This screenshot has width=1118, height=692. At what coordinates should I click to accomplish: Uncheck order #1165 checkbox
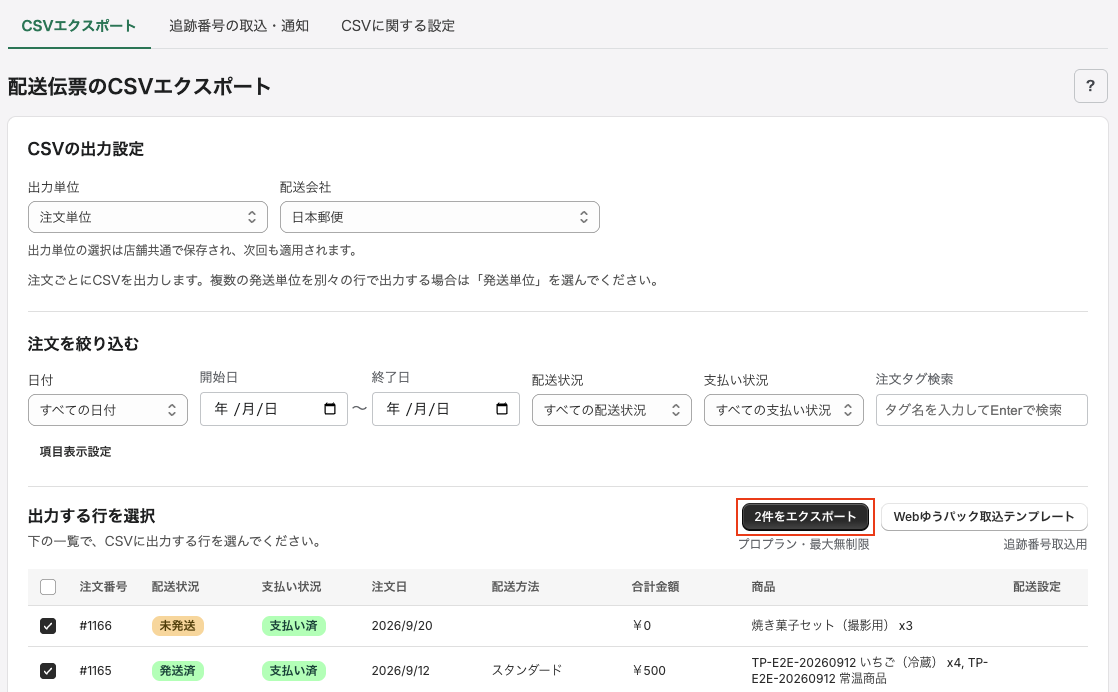click(48, 671)
